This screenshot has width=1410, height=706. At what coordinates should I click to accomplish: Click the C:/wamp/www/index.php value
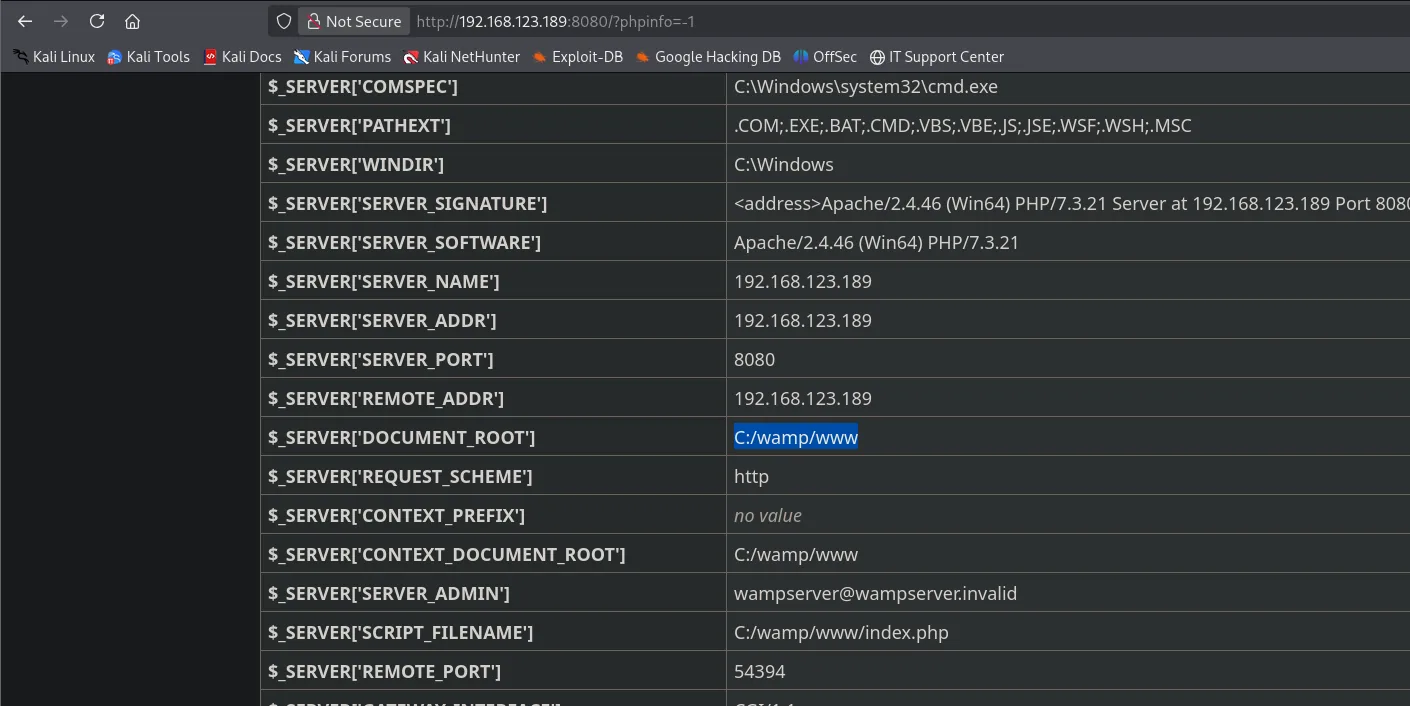[x=841, y=633]
